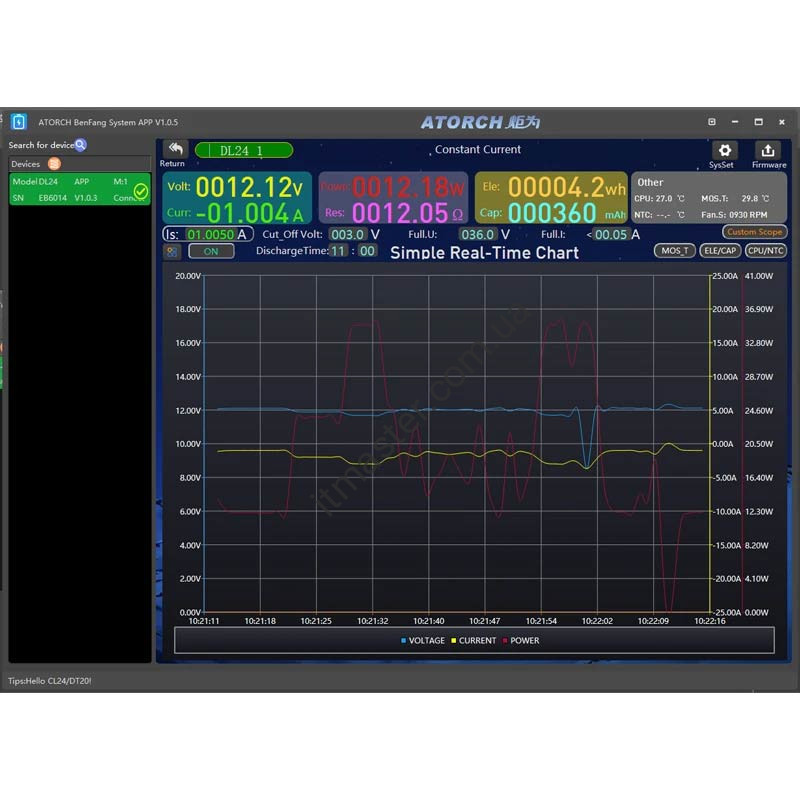
Task: Click the Cut_Off Volt input field
Action: (x=346, y=234)
